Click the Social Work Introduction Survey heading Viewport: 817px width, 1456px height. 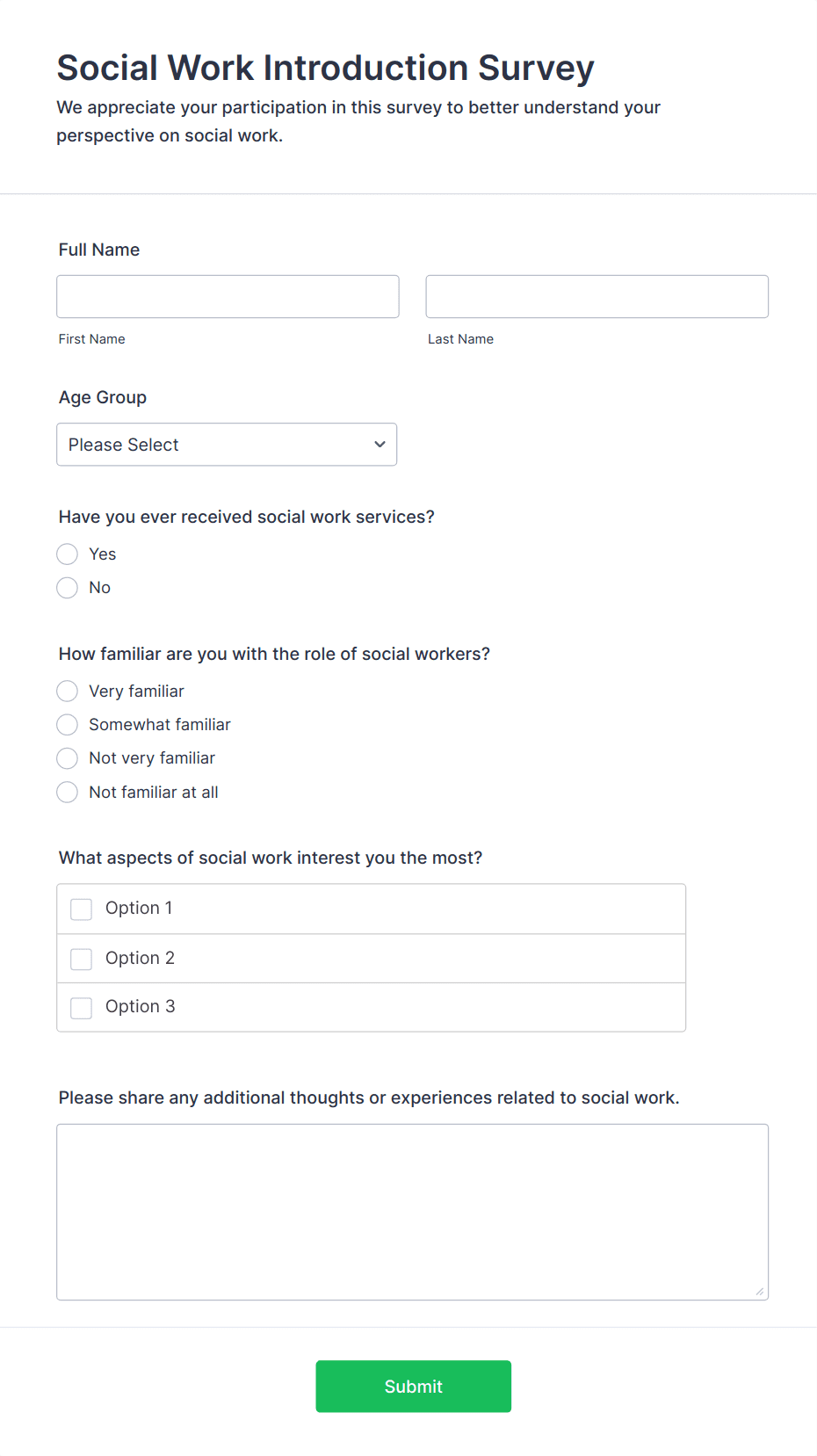325,69
